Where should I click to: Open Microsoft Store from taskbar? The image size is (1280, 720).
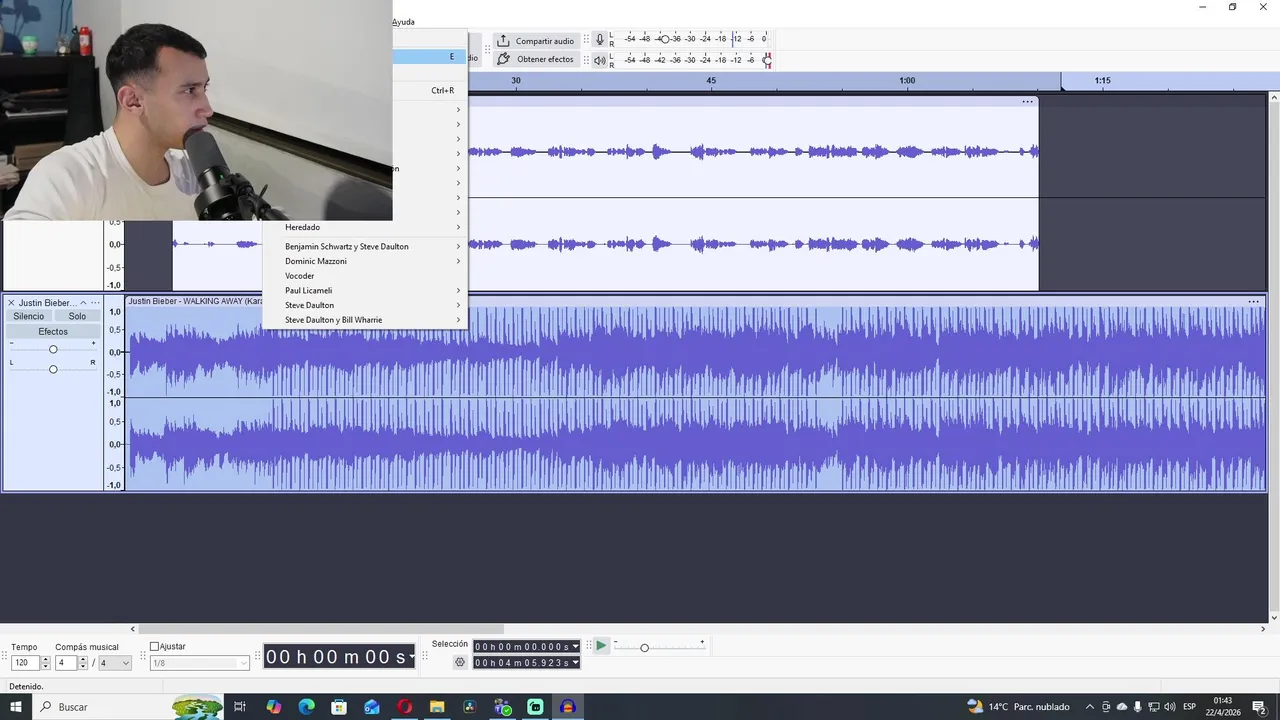point(339,707)
